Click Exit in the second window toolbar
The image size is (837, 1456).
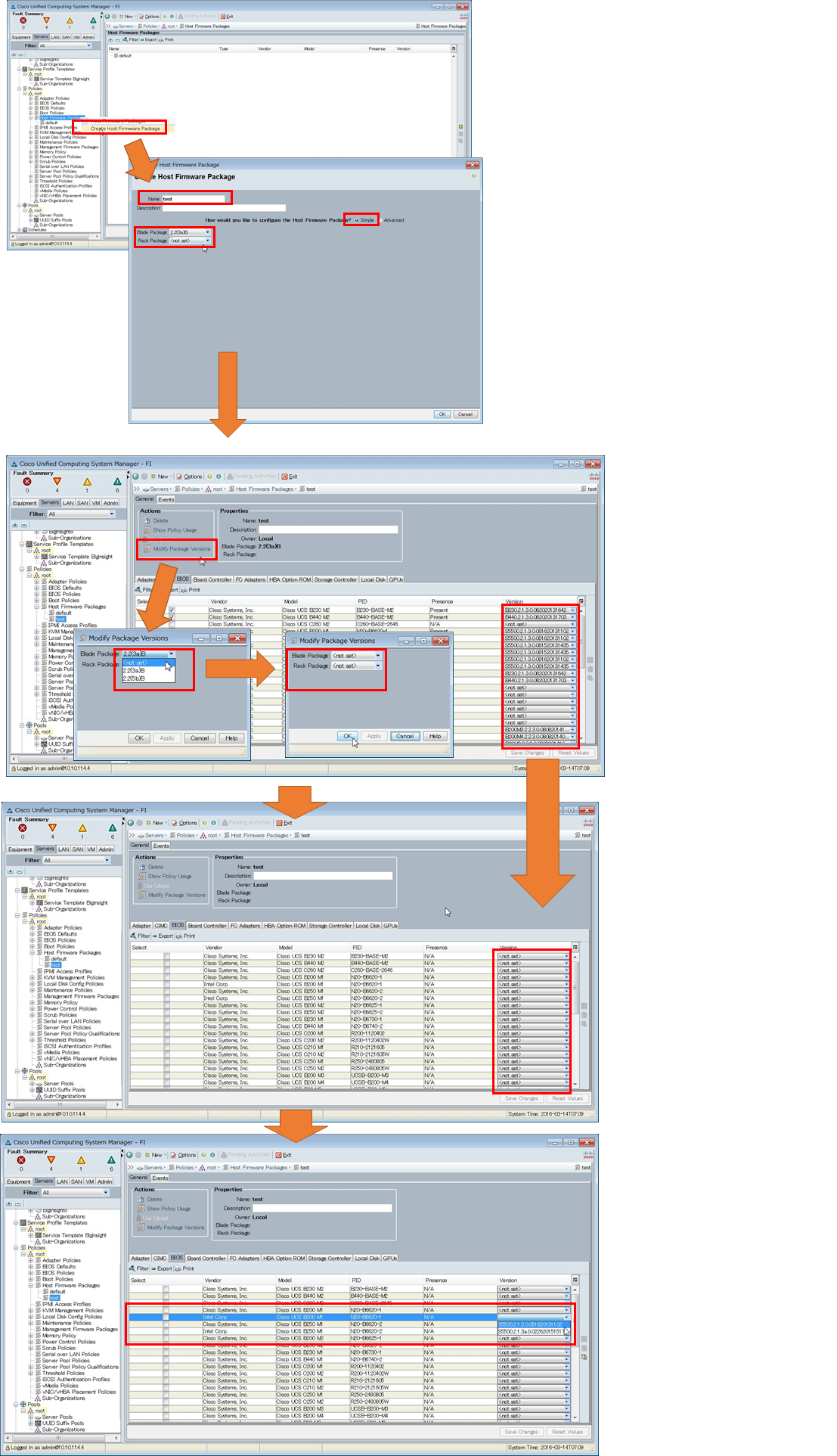pos(290,477)
